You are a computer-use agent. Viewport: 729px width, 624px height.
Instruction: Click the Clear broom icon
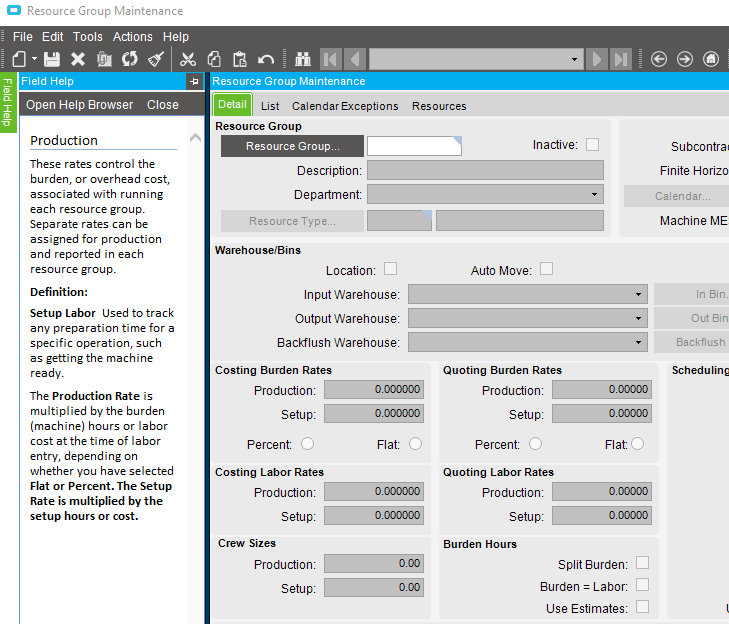tap(156, 59)
